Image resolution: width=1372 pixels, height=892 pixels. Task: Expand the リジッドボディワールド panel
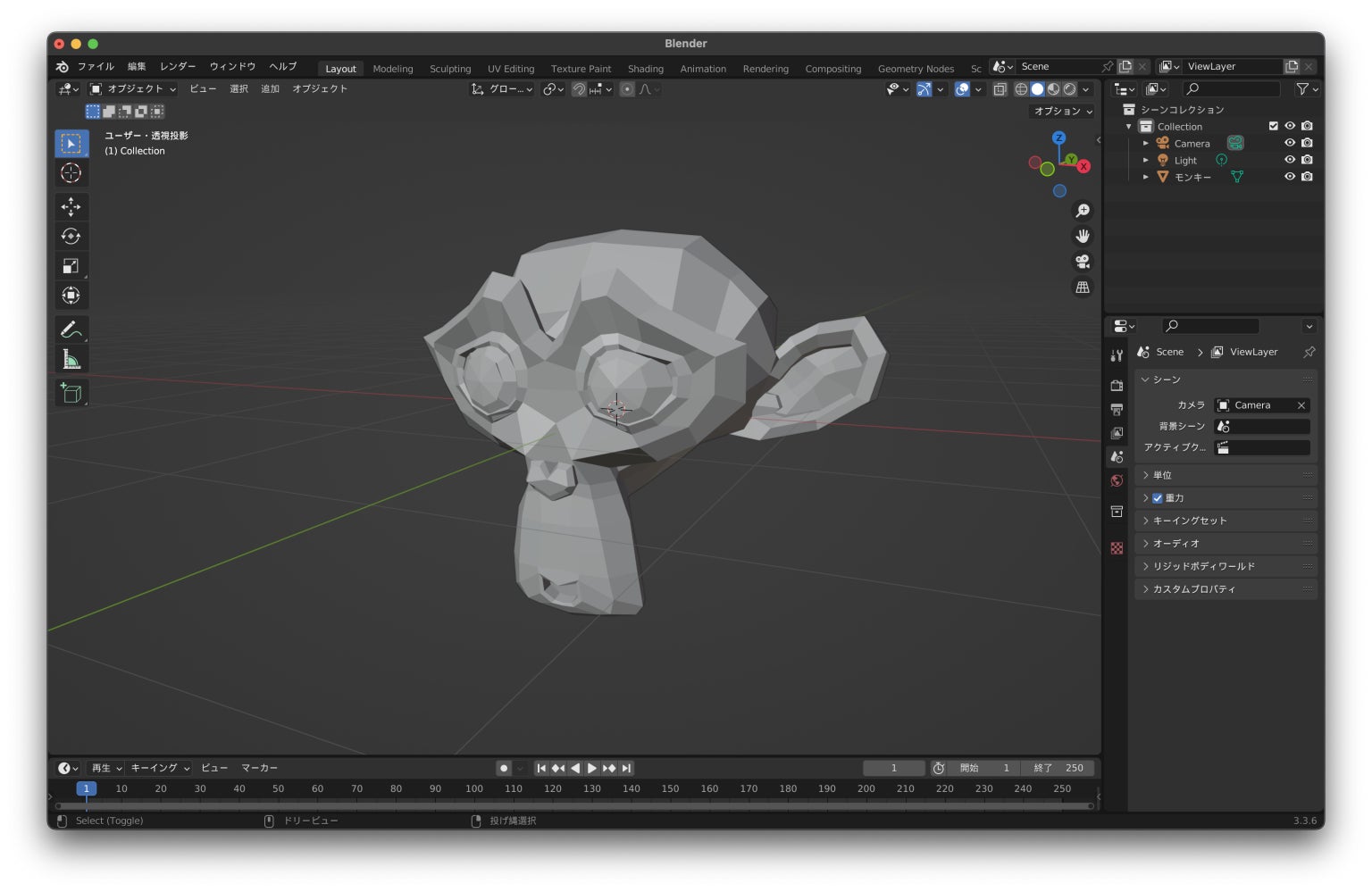pos(1203,566)
